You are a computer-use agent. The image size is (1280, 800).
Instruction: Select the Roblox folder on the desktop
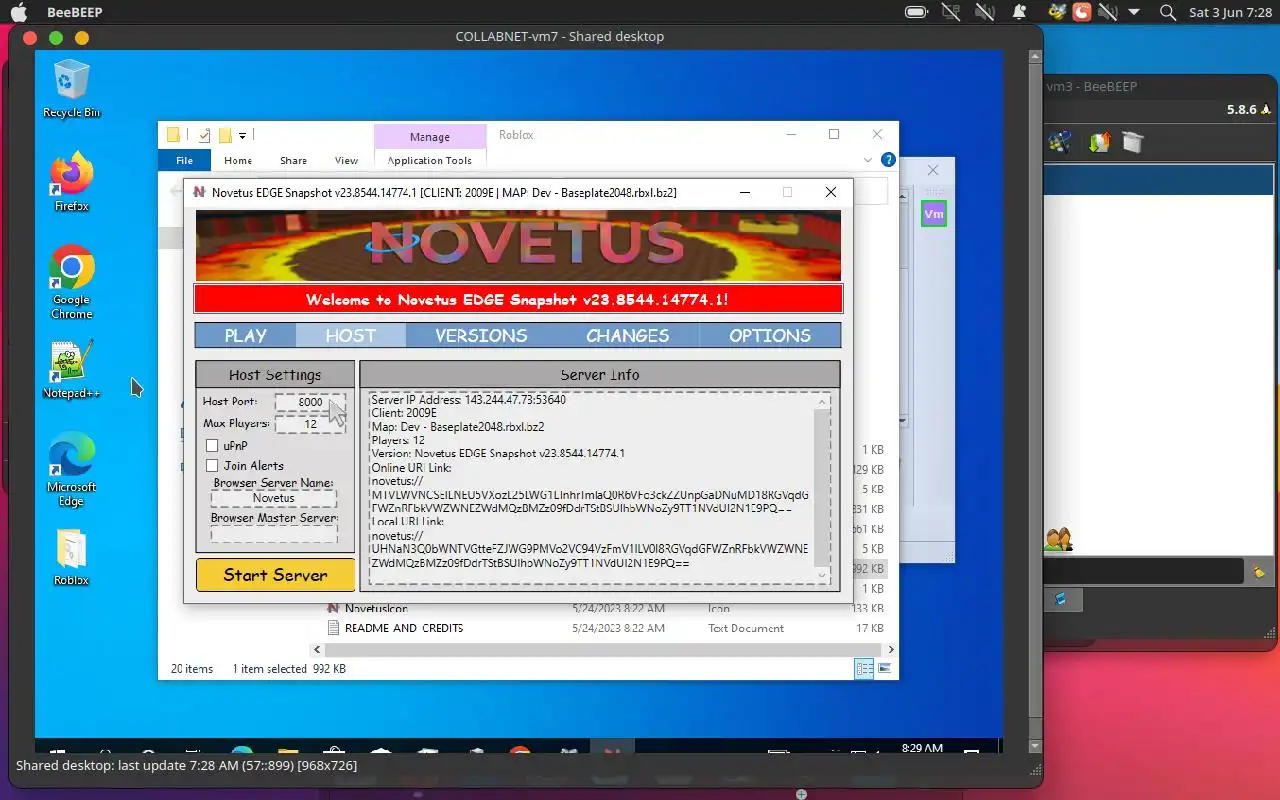tap(71, 557)
